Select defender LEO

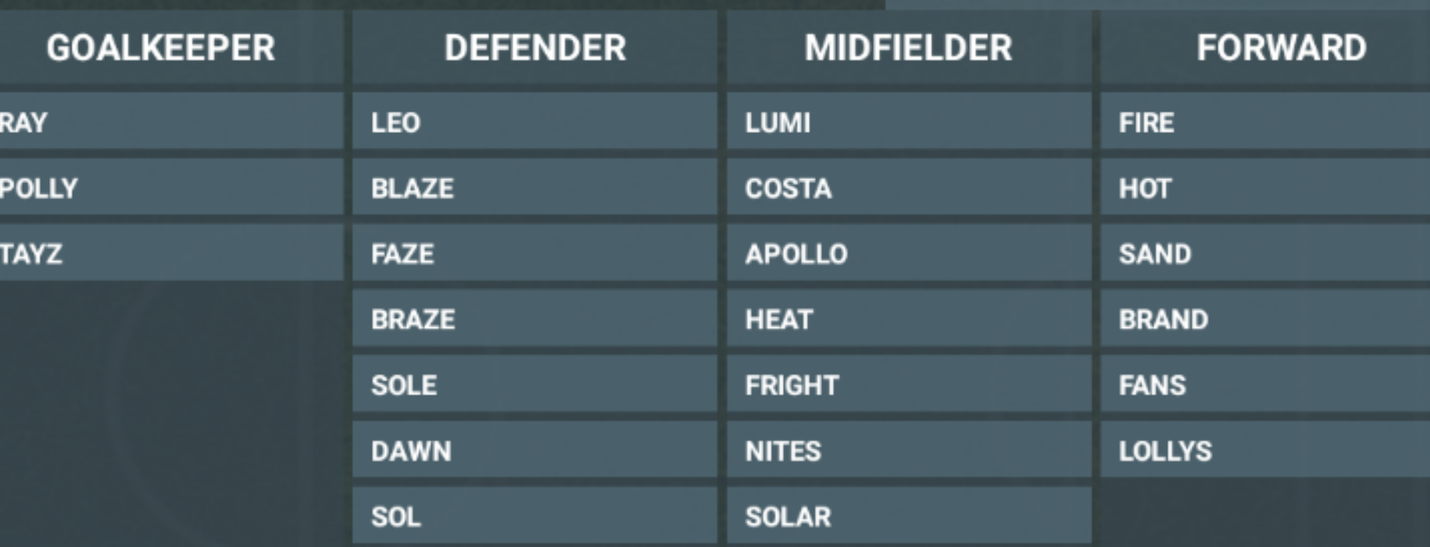(535, 122)
